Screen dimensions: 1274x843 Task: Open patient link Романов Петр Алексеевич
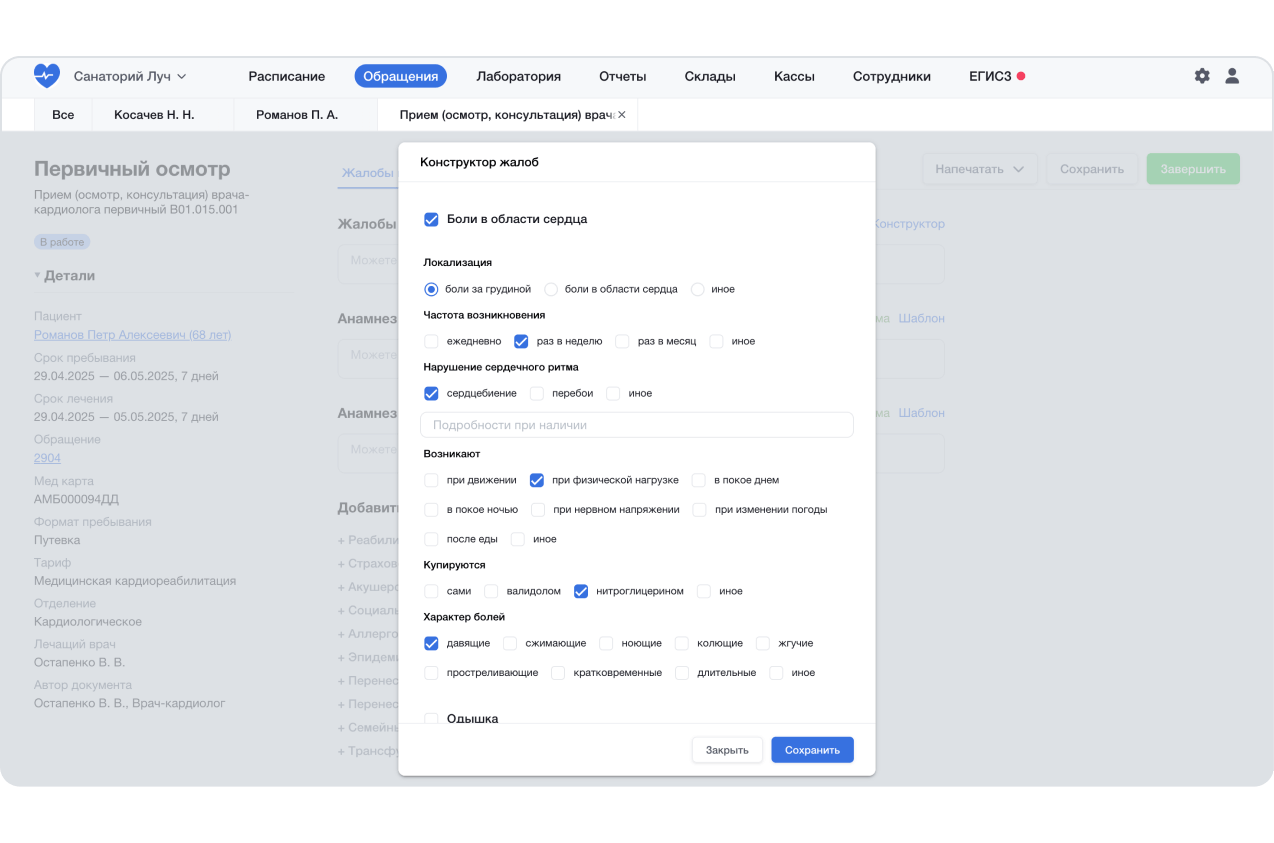(132, 335)
